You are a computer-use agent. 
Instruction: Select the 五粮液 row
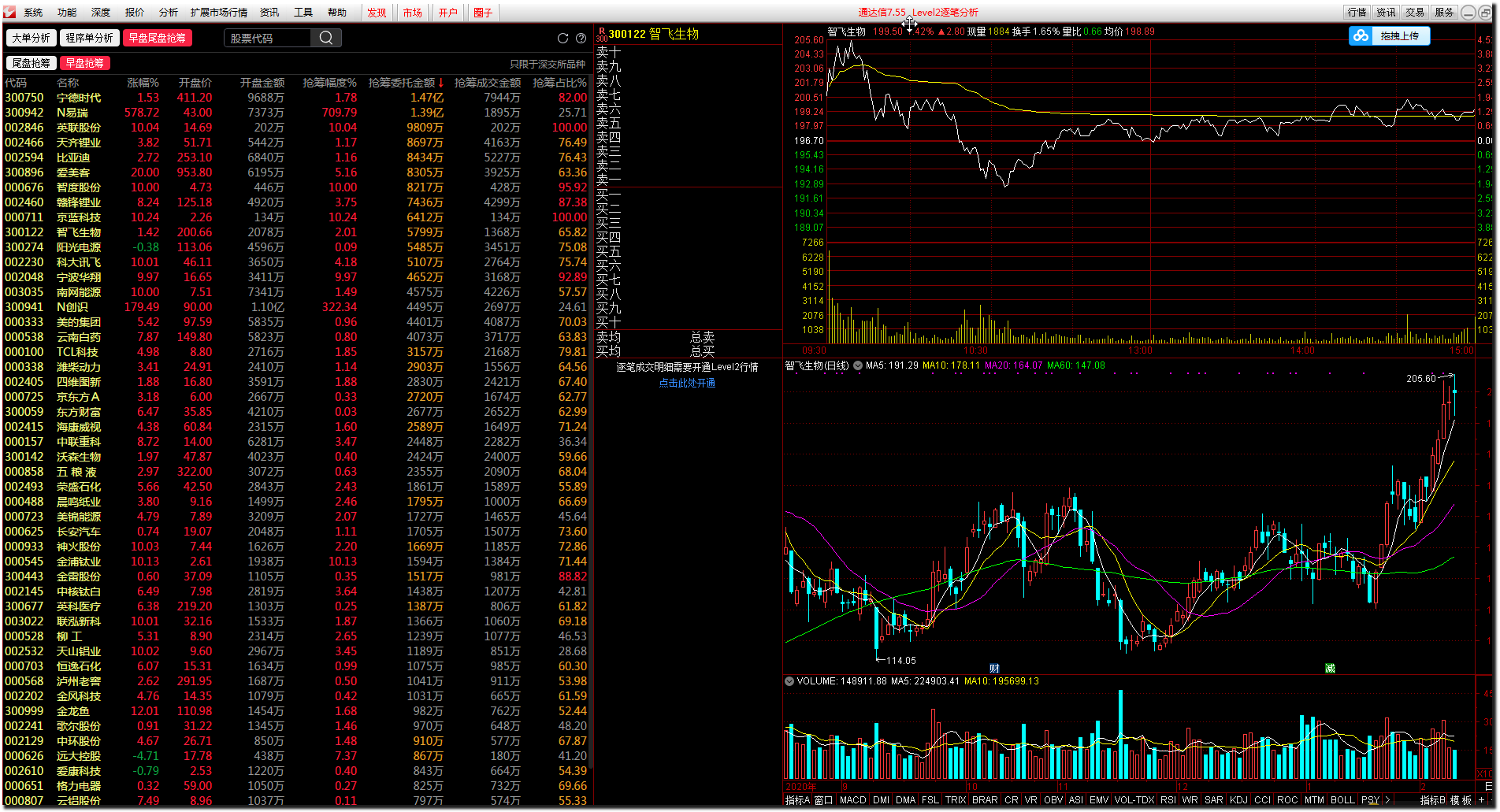point(296,472)
